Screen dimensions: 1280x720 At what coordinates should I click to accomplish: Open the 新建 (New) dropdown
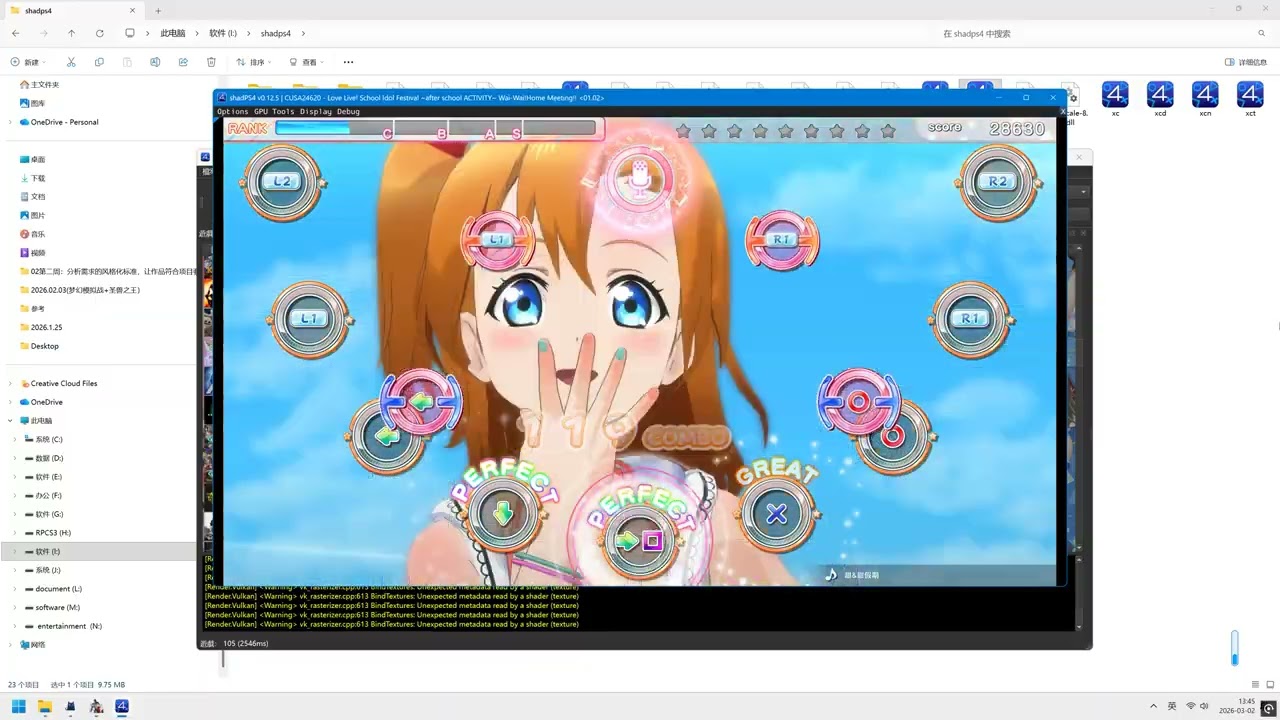pos(28,62)
